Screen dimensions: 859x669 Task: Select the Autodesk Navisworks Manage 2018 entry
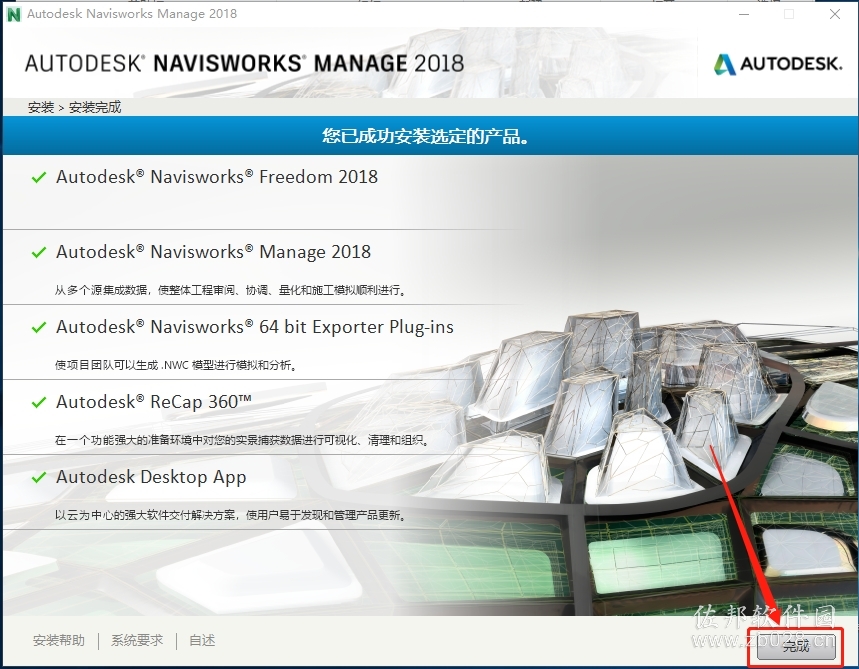pos(214,252)
